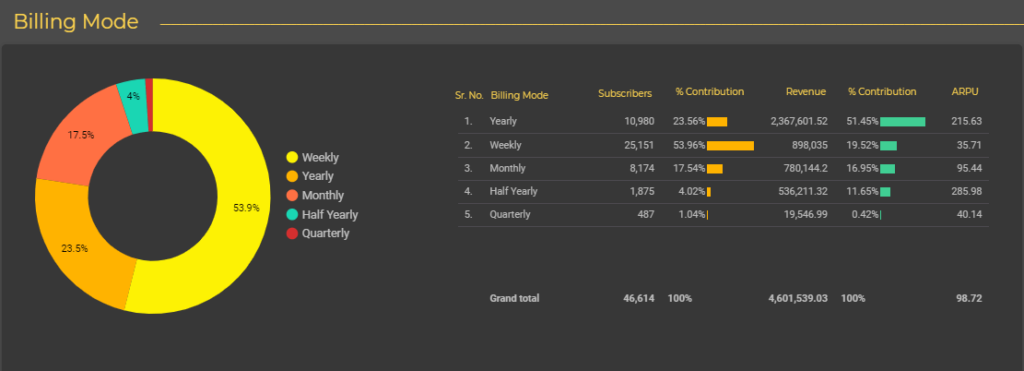Screen dimensions: 1024x371
Task: Select the Weekly row in table
Action: click(723, 145)
